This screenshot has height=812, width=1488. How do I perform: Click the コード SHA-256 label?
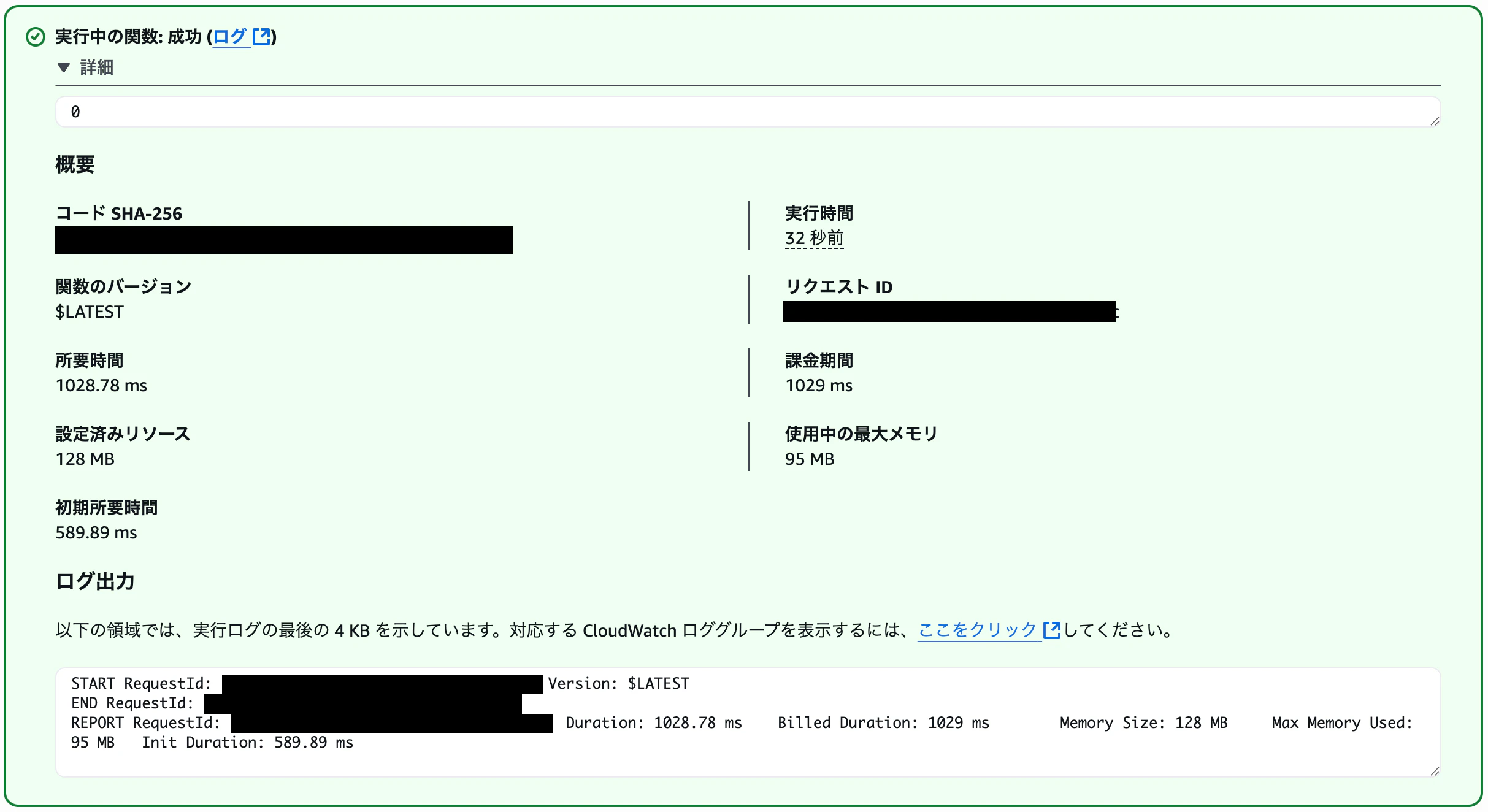tap(119, 213)
